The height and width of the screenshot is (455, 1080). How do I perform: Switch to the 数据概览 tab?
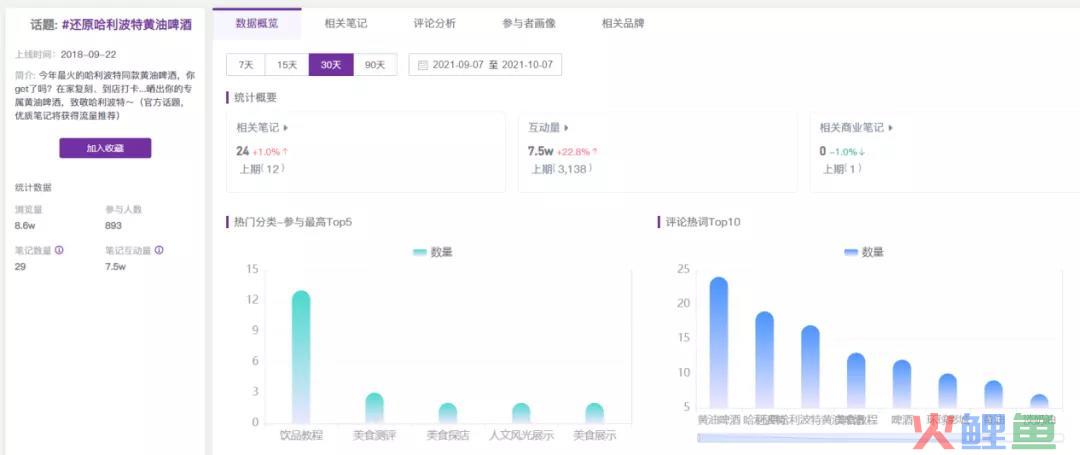click(x=257, y=23)
